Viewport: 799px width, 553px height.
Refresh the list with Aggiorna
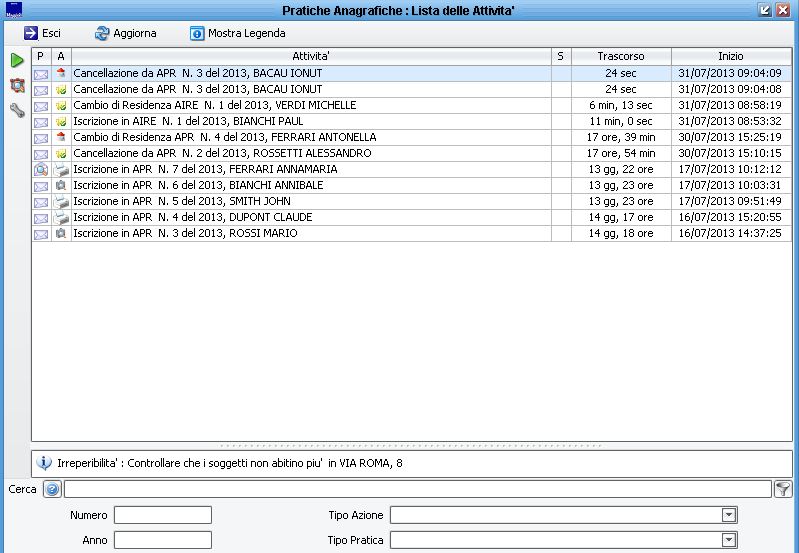[125, 33]
